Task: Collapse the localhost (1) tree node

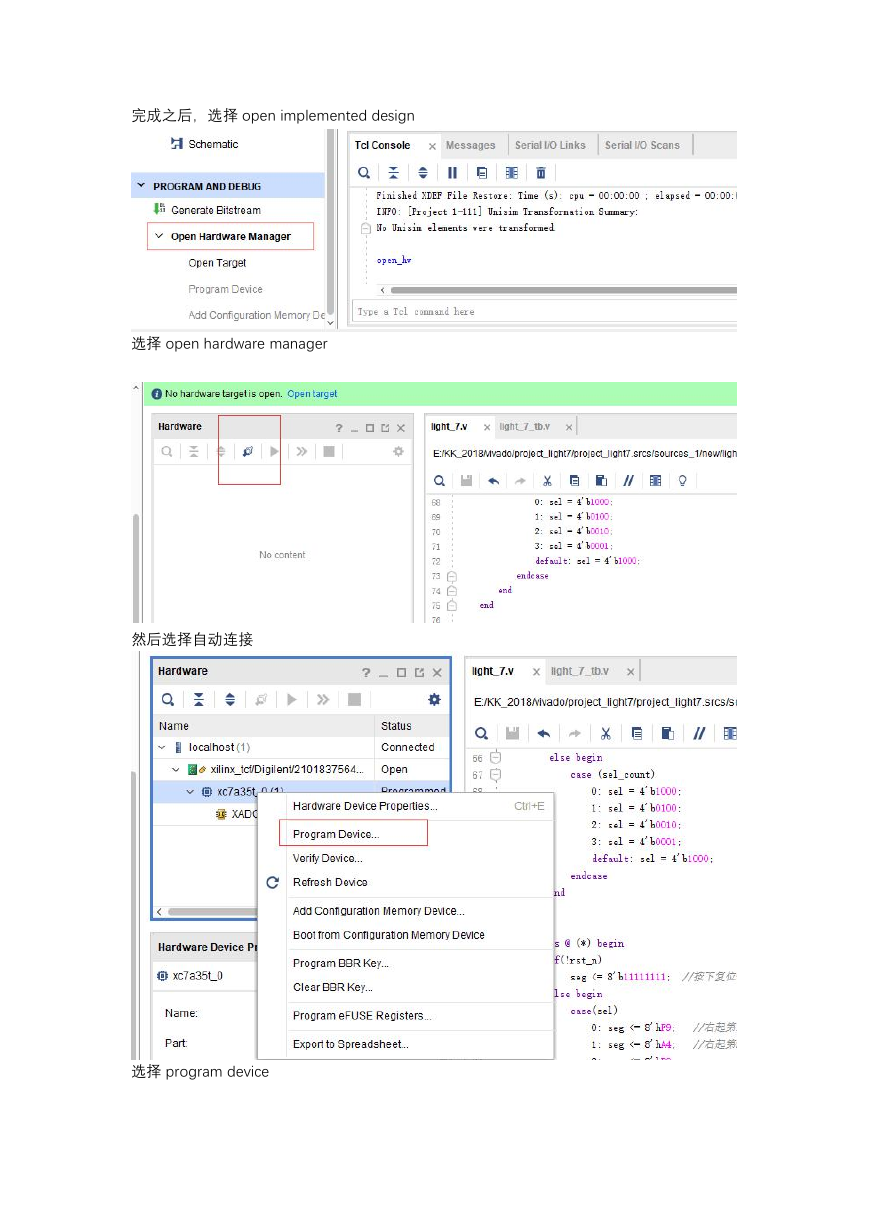Action: pyautogui.click(x=162, y=747)
